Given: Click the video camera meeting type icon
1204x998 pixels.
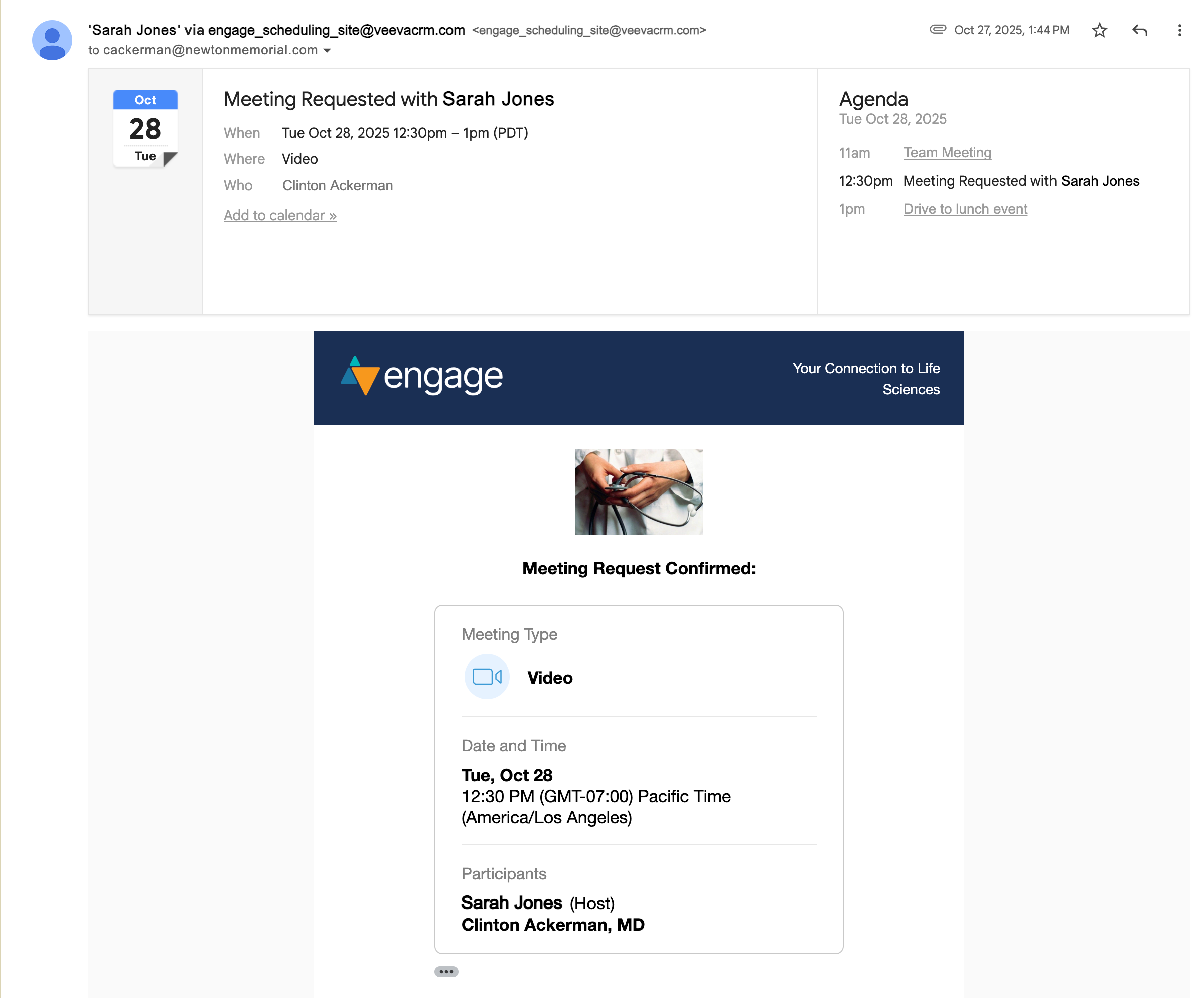Looking at the screenshot, I should click(x=487, y=677).
